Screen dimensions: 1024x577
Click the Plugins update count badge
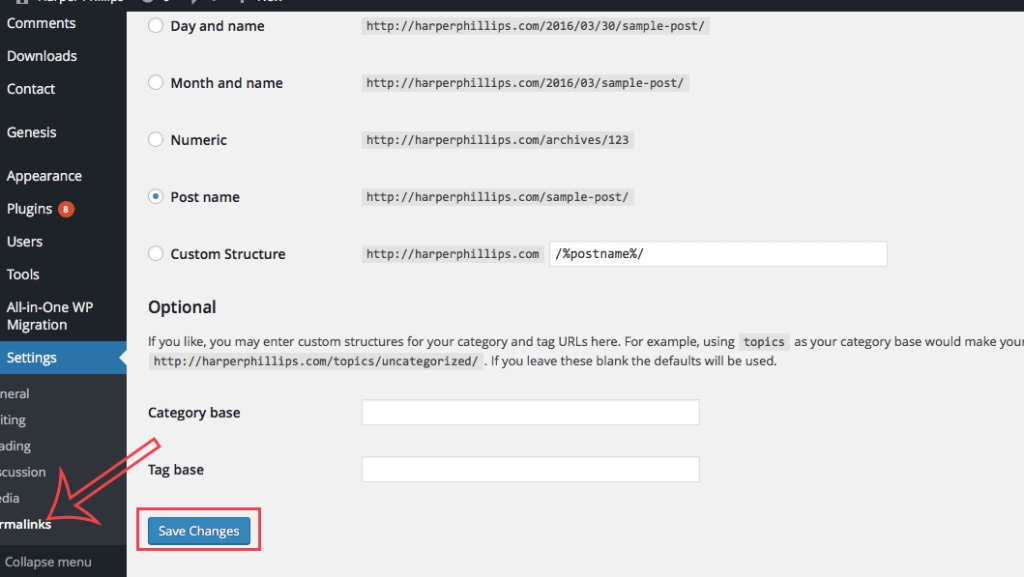click(x=66, y=209)
